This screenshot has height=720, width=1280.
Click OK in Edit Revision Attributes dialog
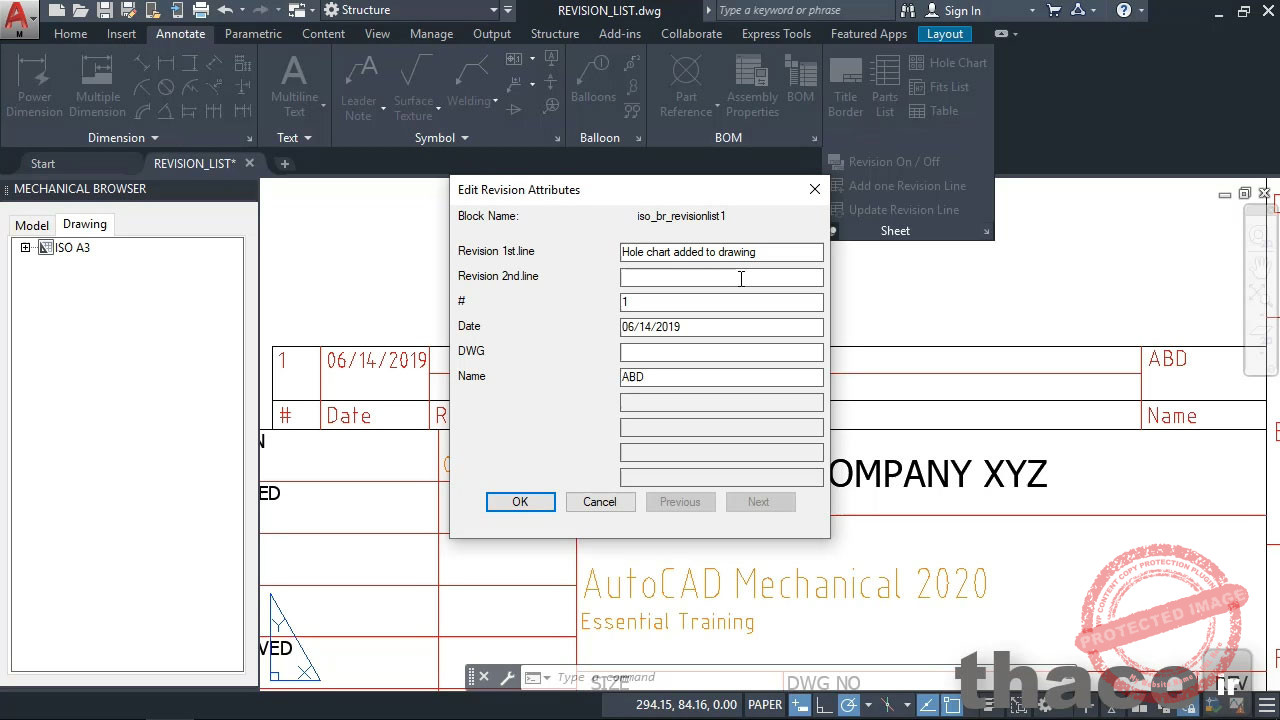[x=520, y=502]
